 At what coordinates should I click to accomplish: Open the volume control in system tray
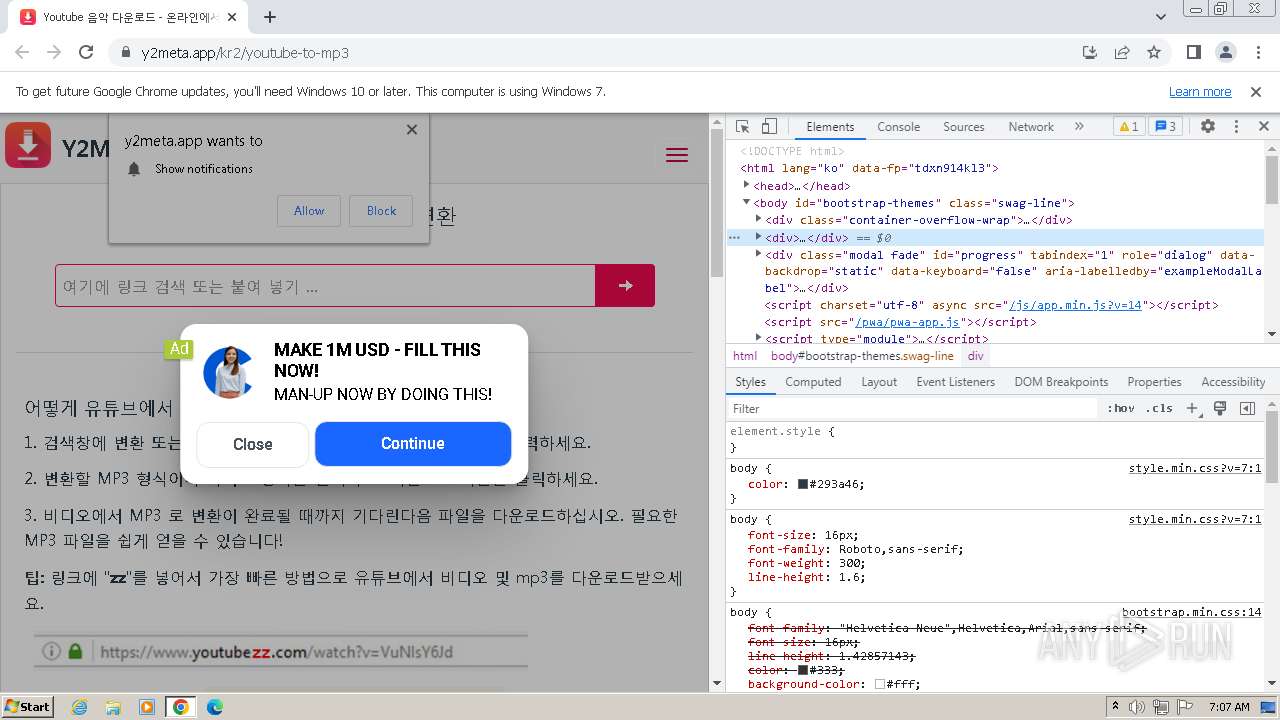click(x=1137, y=707)
